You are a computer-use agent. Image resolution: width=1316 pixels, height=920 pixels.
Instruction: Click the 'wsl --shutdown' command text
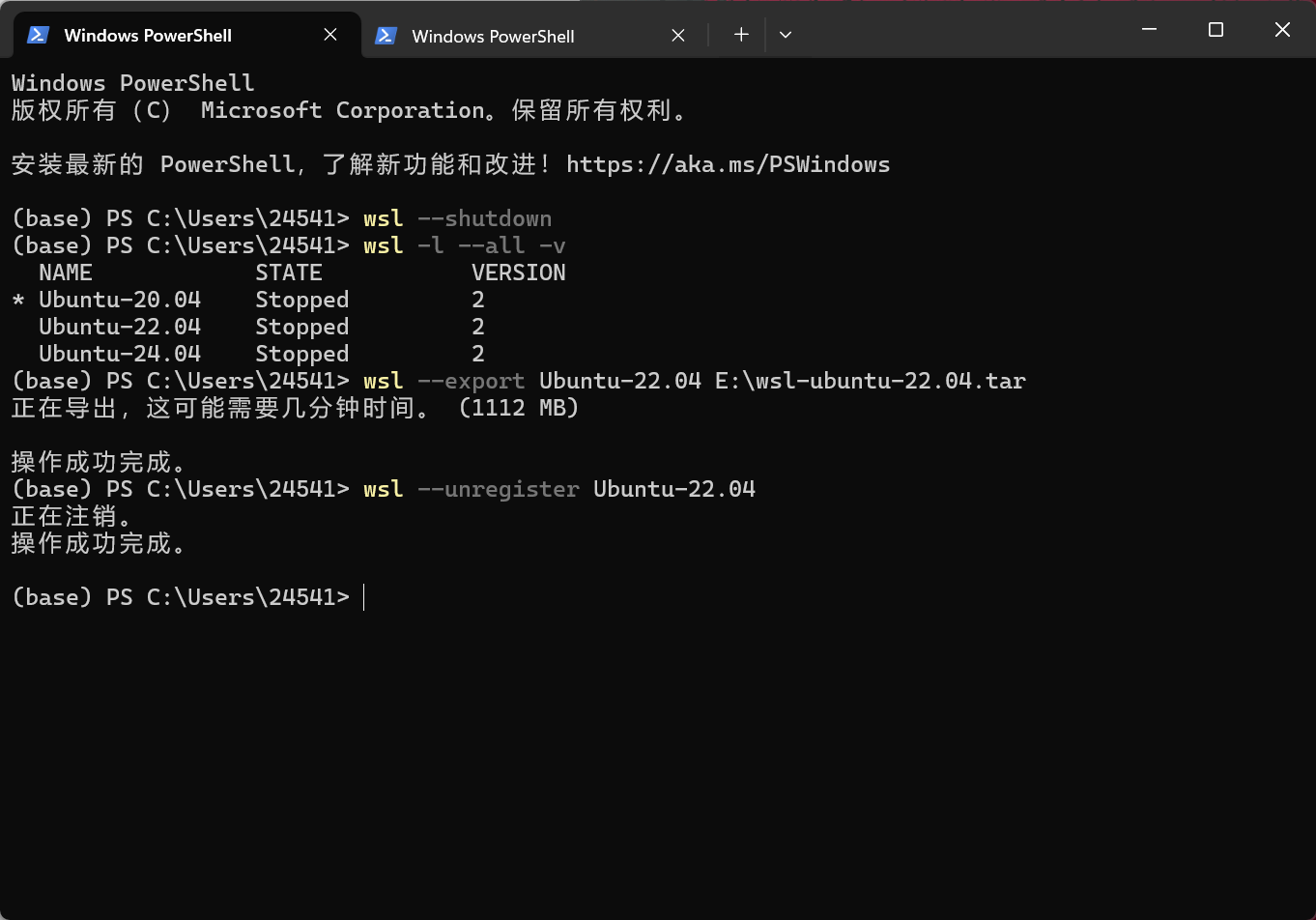[458, 218]
